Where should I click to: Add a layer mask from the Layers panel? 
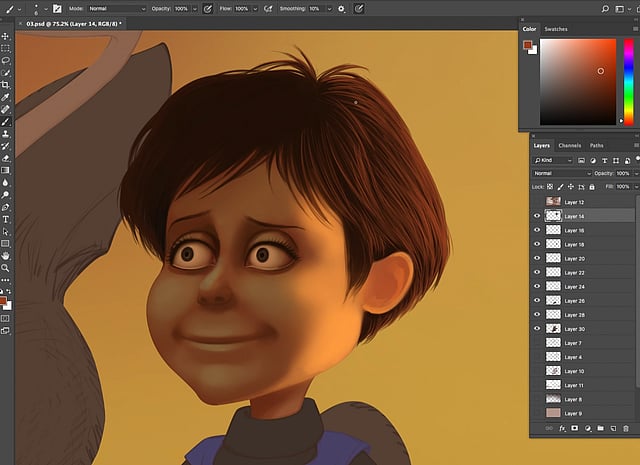[x=575, y=428]
